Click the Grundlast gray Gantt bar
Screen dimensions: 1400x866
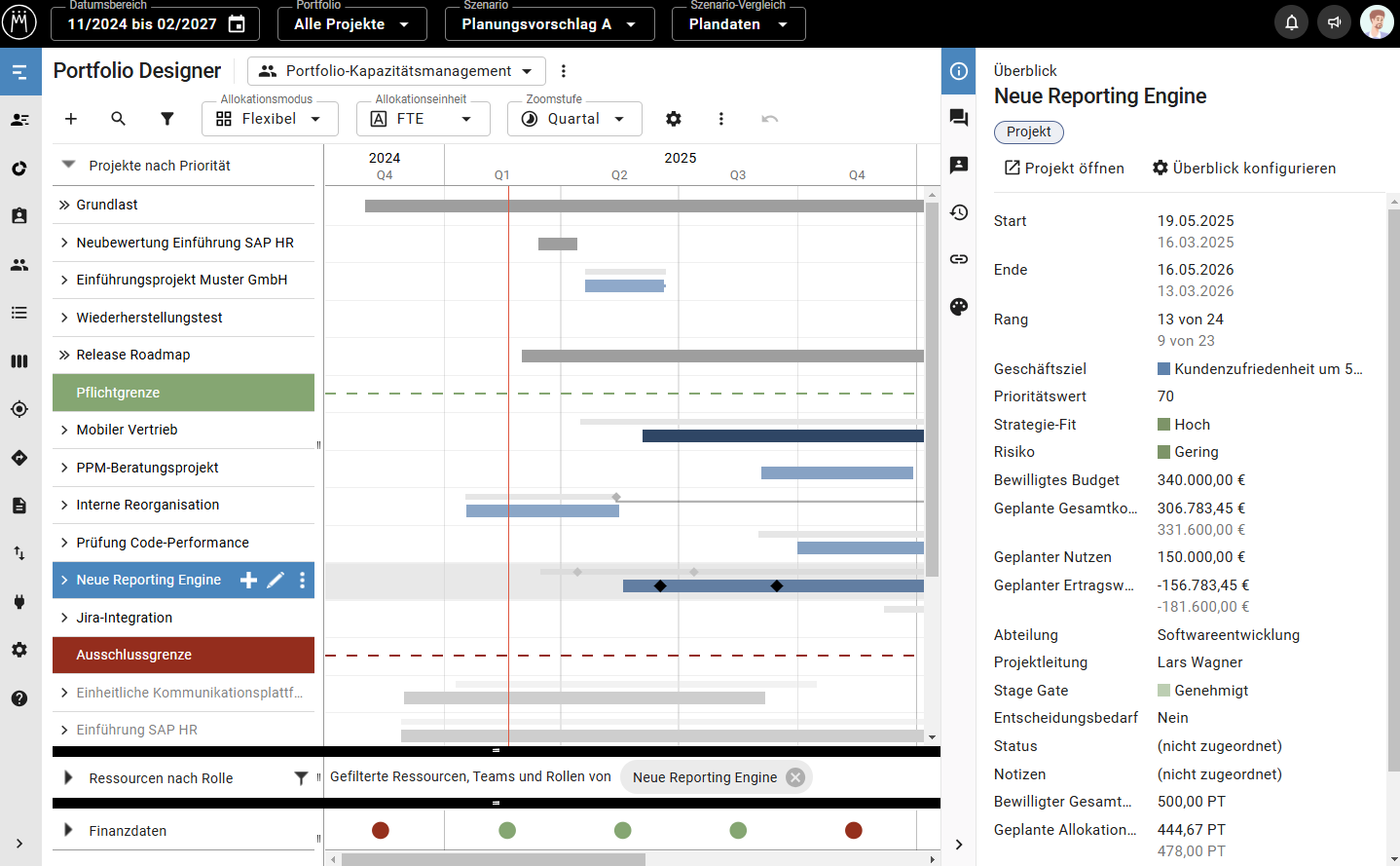[x=645, y=206]
